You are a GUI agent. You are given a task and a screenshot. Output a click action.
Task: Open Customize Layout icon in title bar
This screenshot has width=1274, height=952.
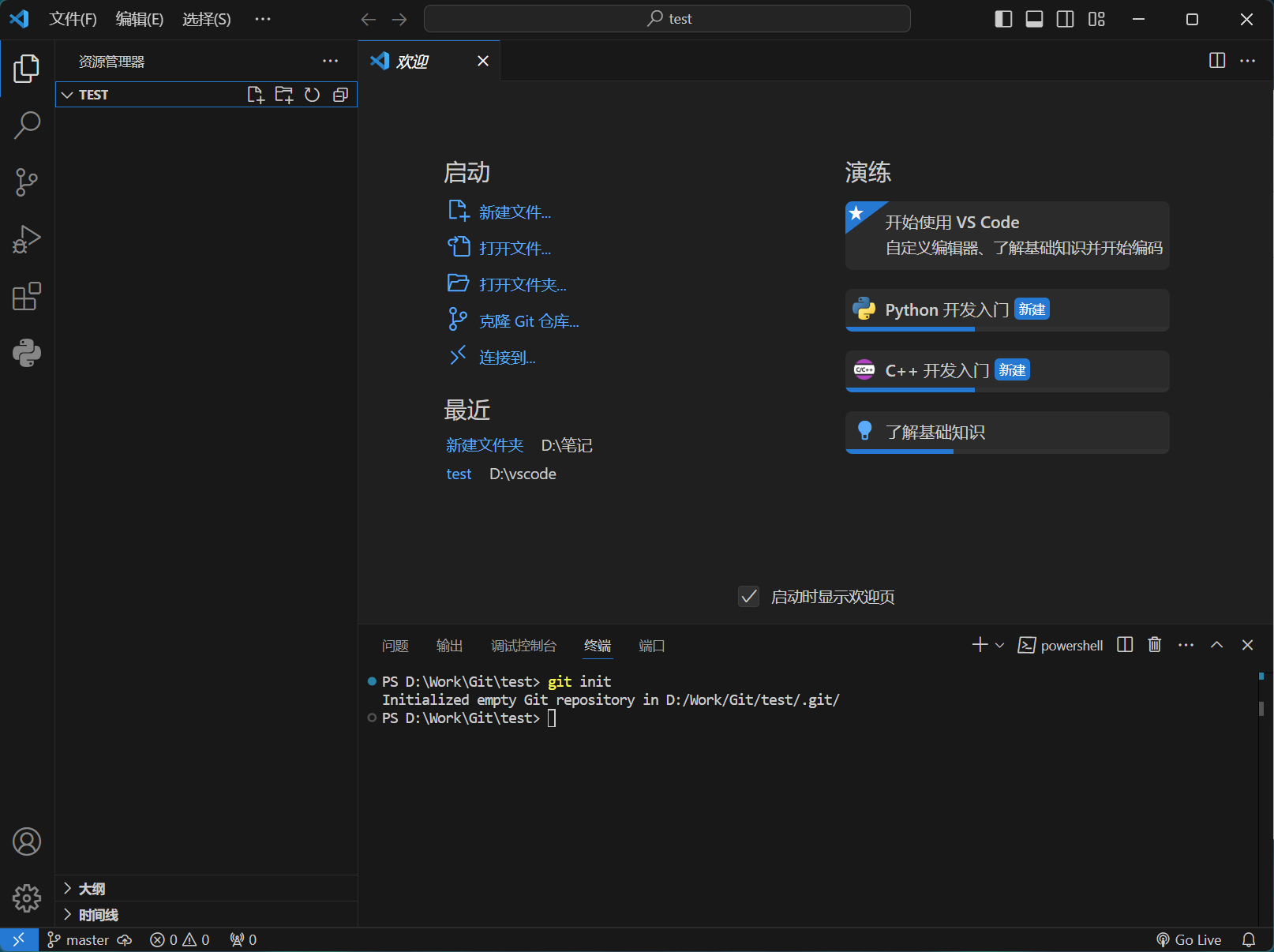point(1096,19)
